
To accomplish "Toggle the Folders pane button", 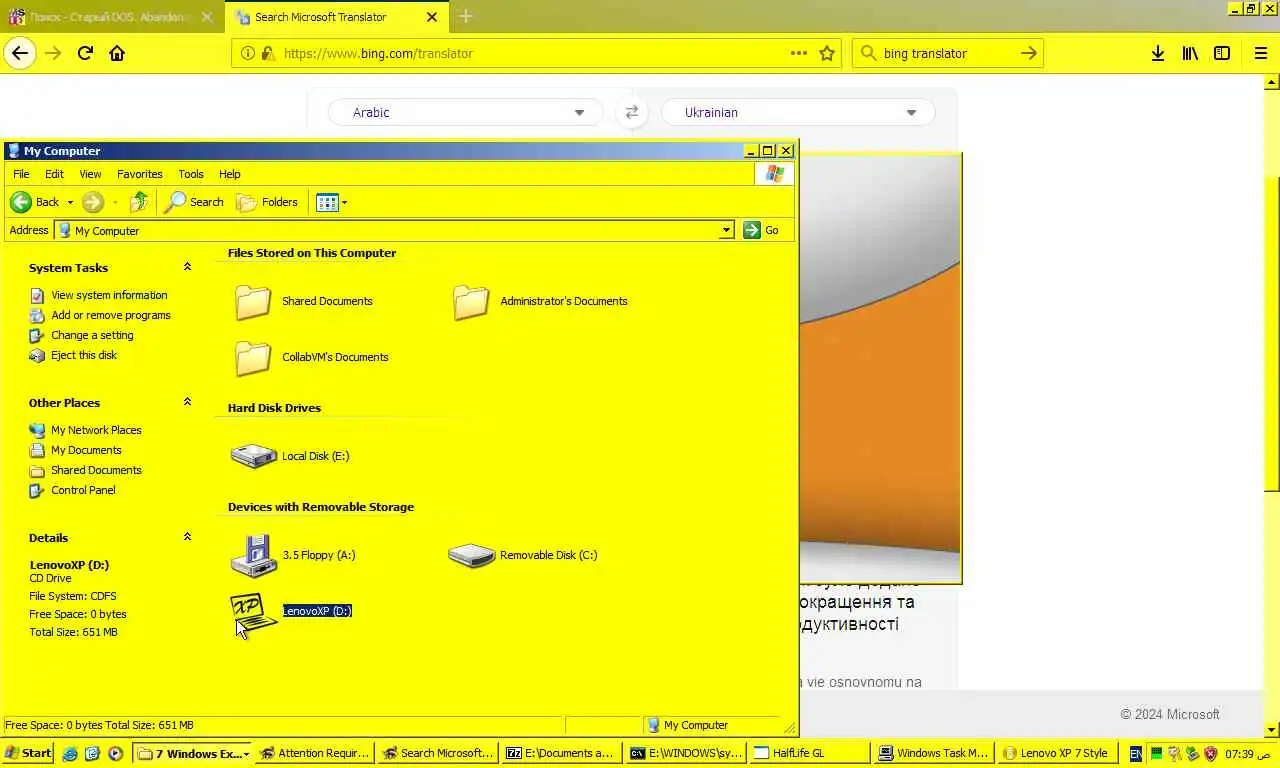I will [x=267, y=202].
